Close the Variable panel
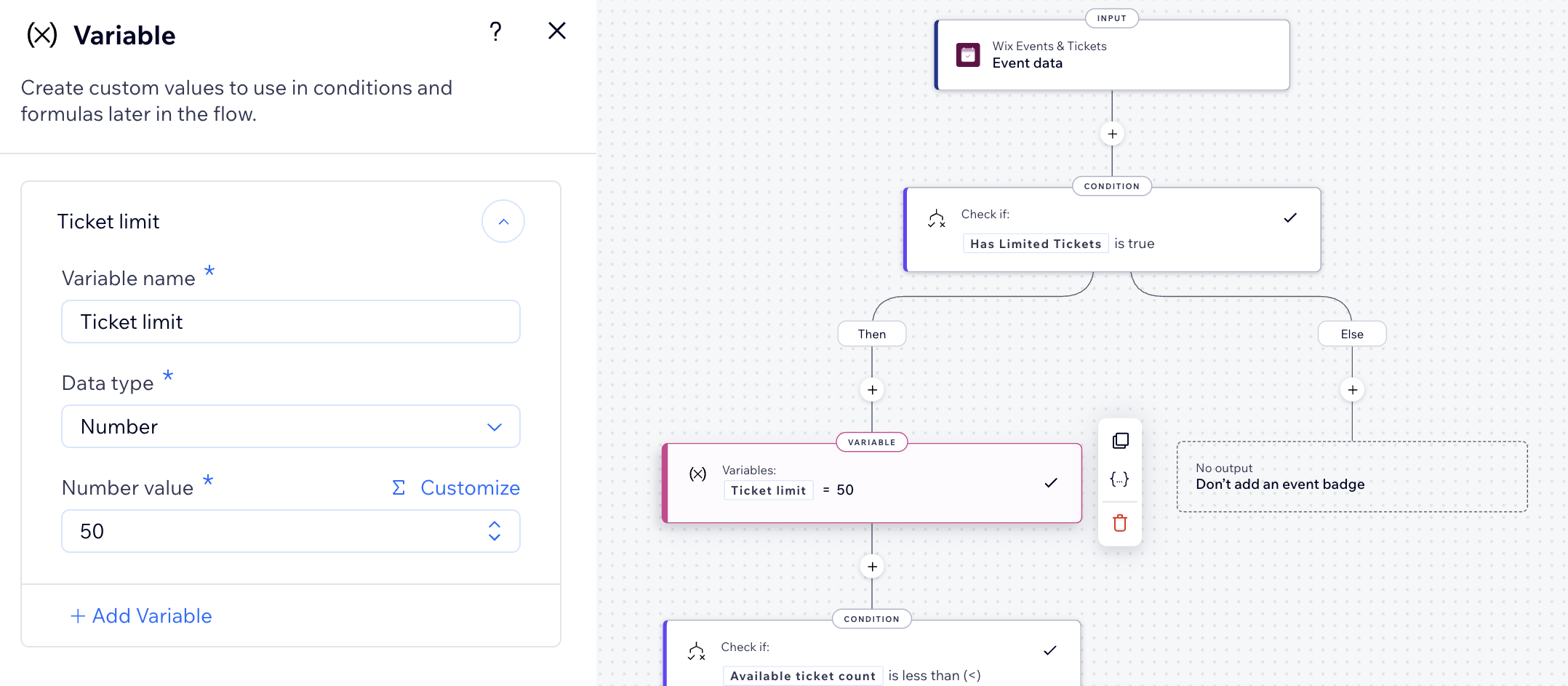 [x=556, y=31]
